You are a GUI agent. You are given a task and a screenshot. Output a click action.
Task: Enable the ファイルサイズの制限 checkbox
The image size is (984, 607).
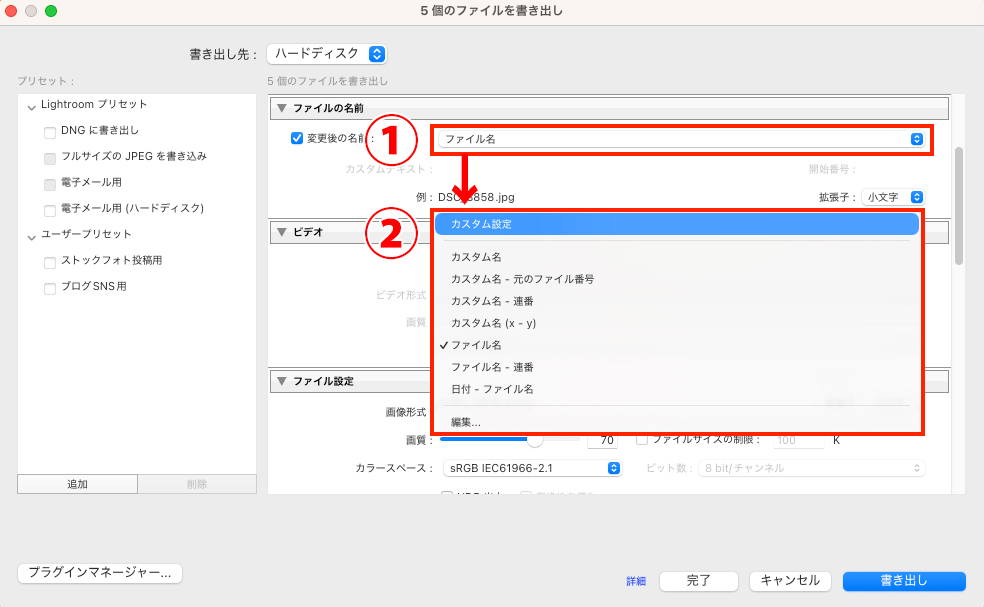coord(641,440)
